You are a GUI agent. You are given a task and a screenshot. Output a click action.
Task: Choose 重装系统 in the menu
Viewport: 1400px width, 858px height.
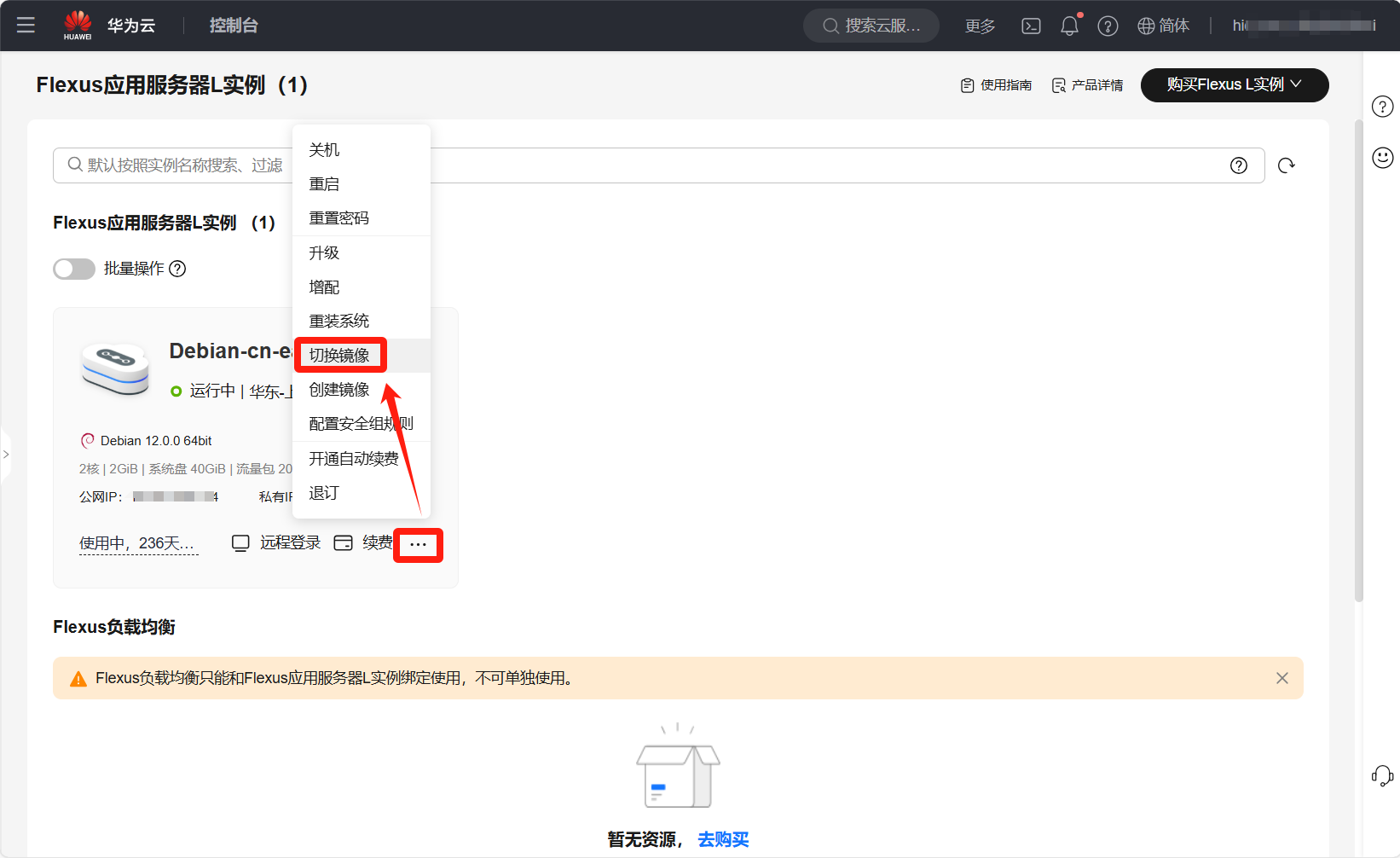pos(339,321)
